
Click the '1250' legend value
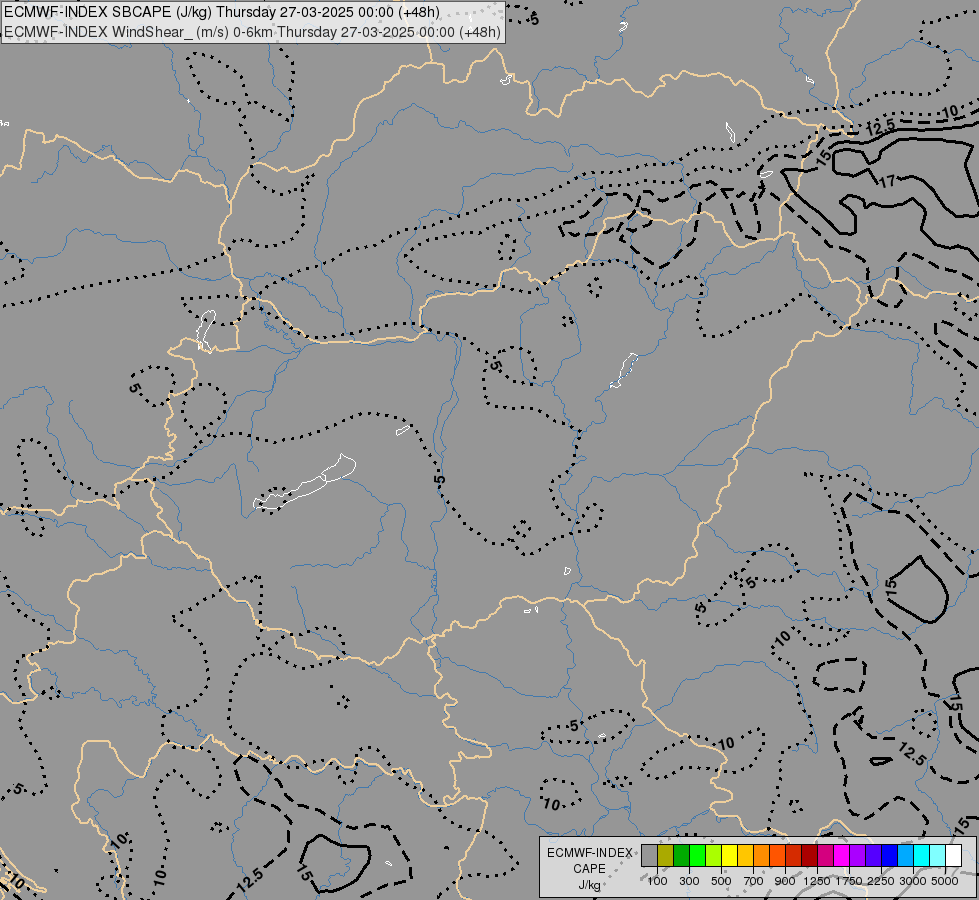click(x=817, y=881)
